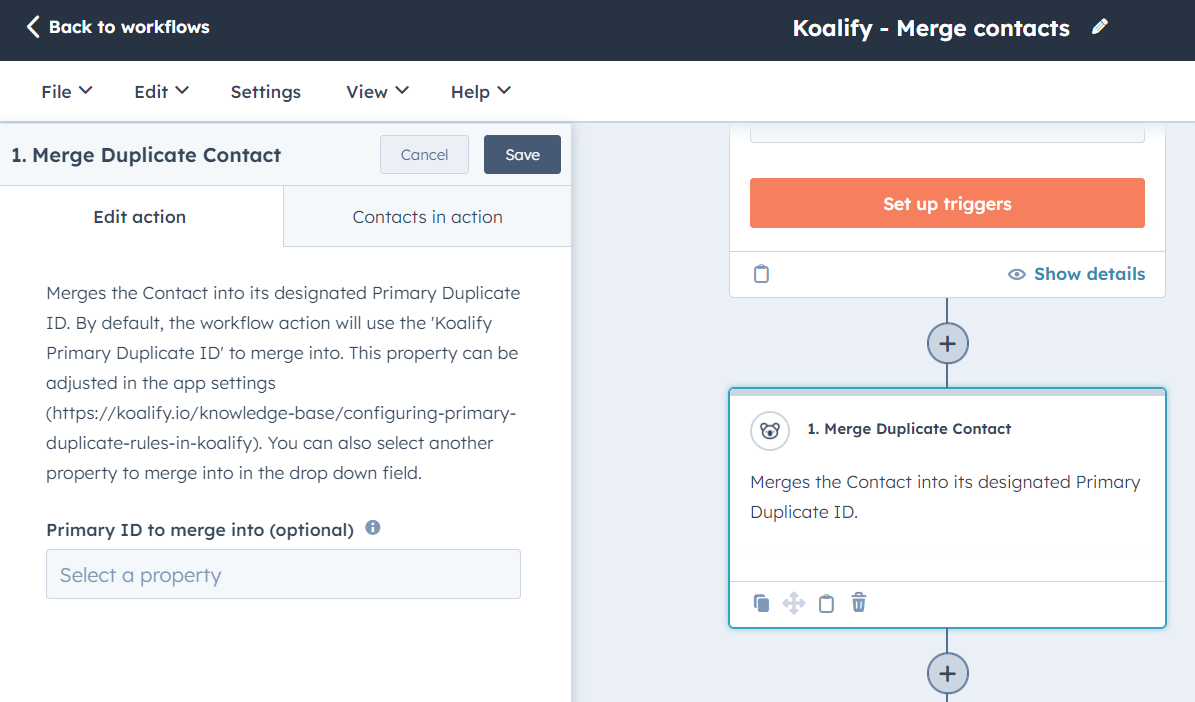Open the Select a property field

[283, 574]
